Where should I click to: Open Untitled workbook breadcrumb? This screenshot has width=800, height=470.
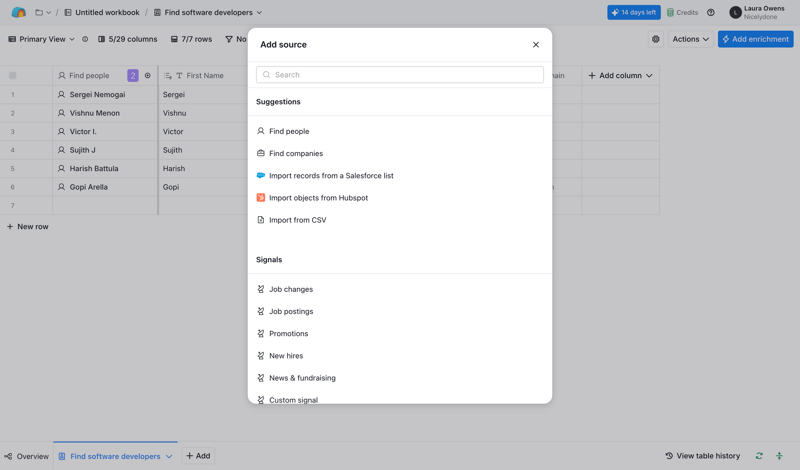102,12
